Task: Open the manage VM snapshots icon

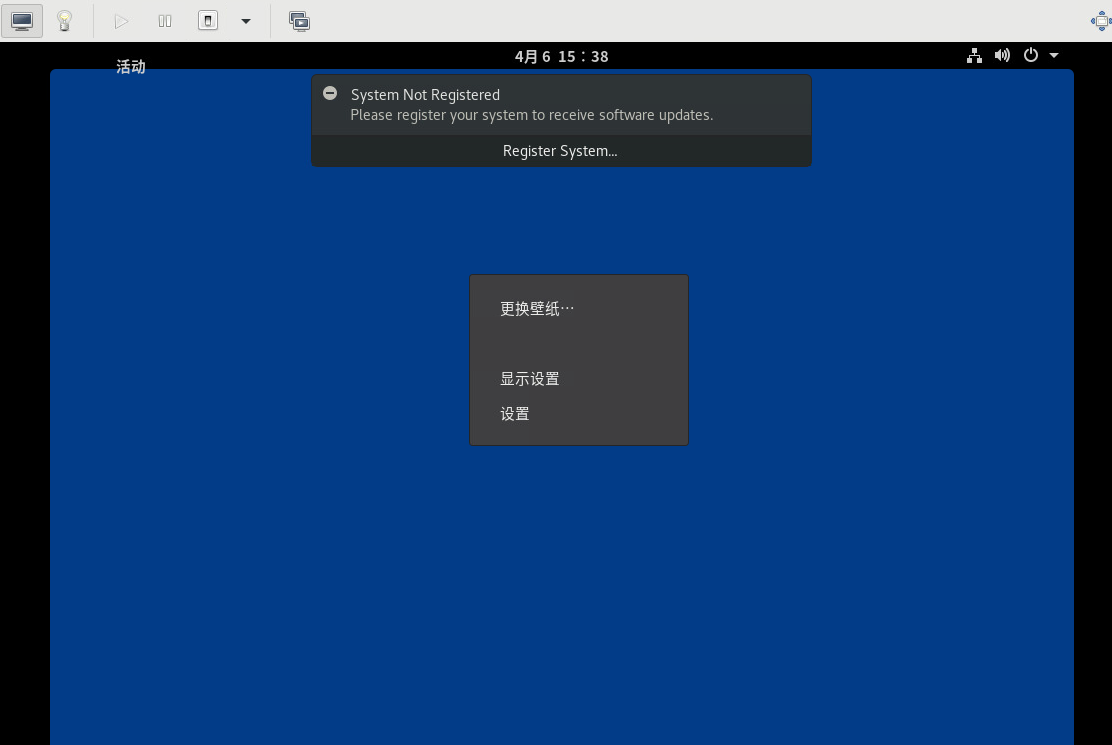Action: pyautogui.click(x=299, y=21)
